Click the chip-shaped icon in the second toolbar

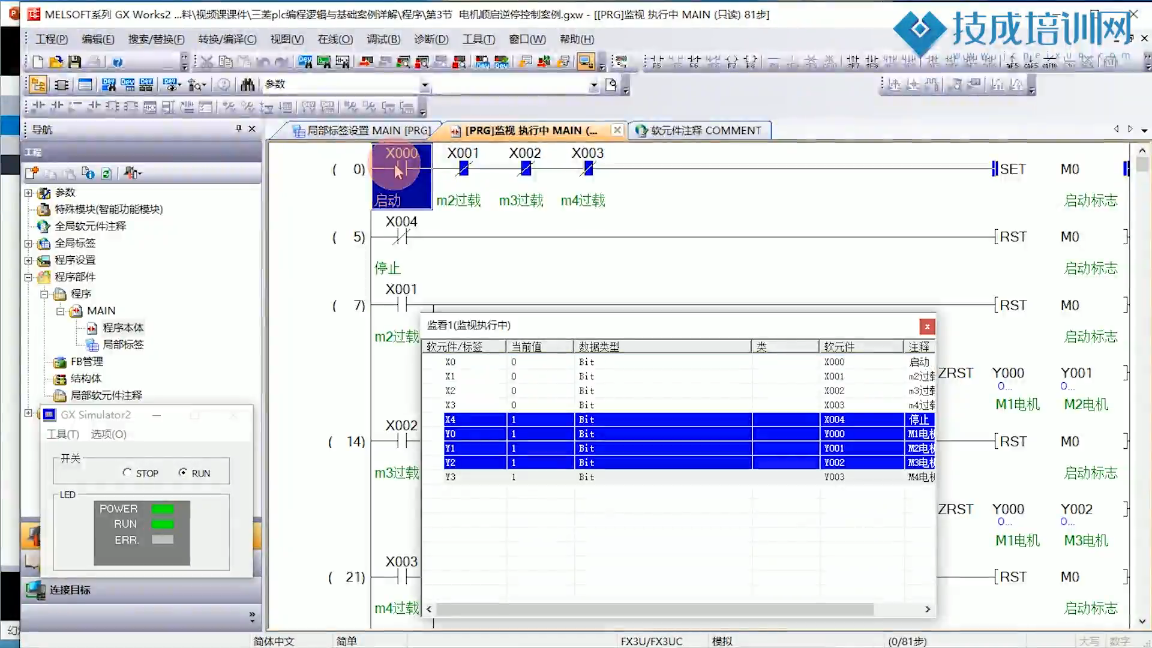pyautogui.click(x=62, y=84)
